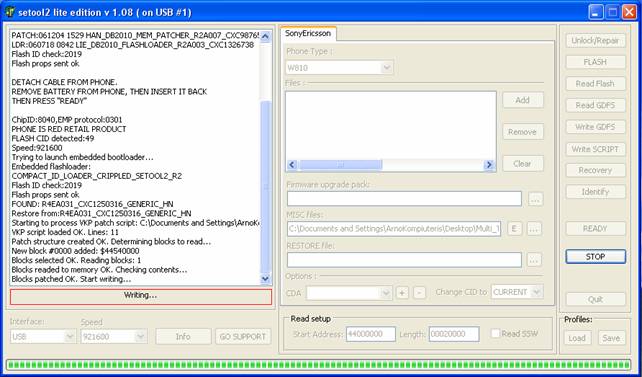This screenshot has width=642, height=377.
Task: Browse for Firmware upgrade pack file
Action: 535,199
